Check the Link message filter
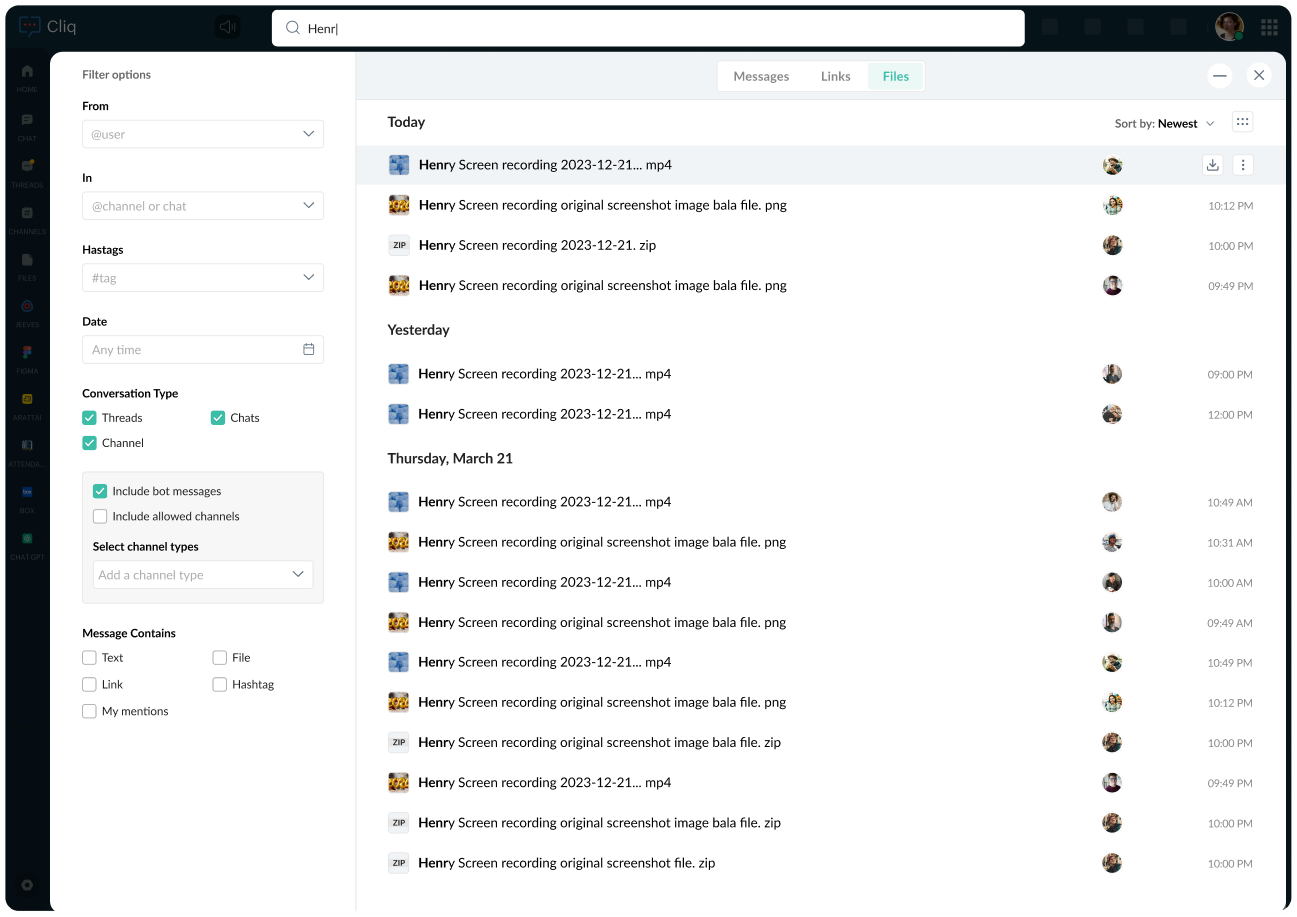 [x=89, y=684]
